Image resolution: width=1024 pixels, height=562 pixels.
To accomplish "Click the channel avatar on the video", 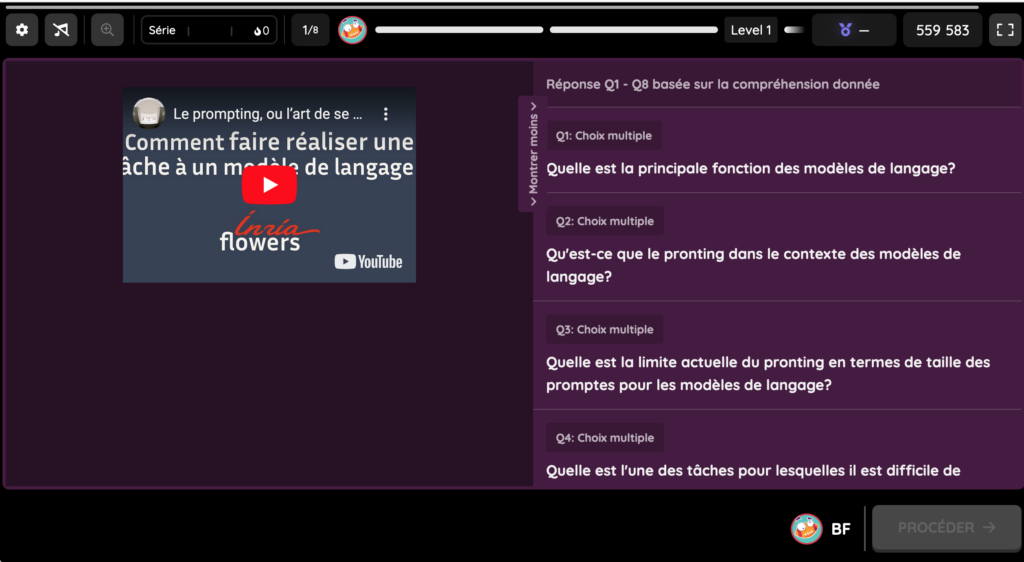I will (149, 114).
